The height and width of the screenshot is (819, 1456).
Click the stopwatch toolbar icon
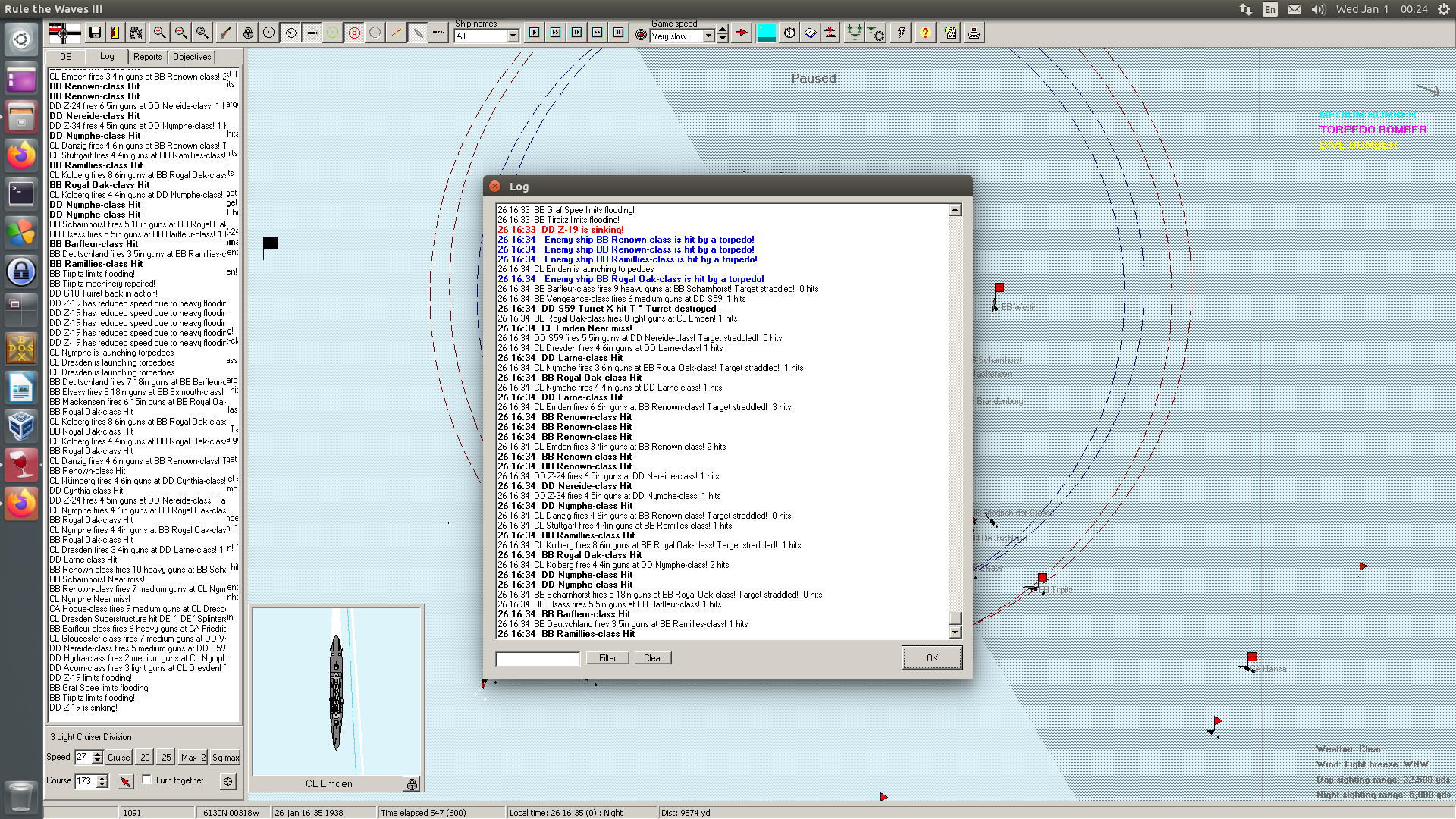789,33
